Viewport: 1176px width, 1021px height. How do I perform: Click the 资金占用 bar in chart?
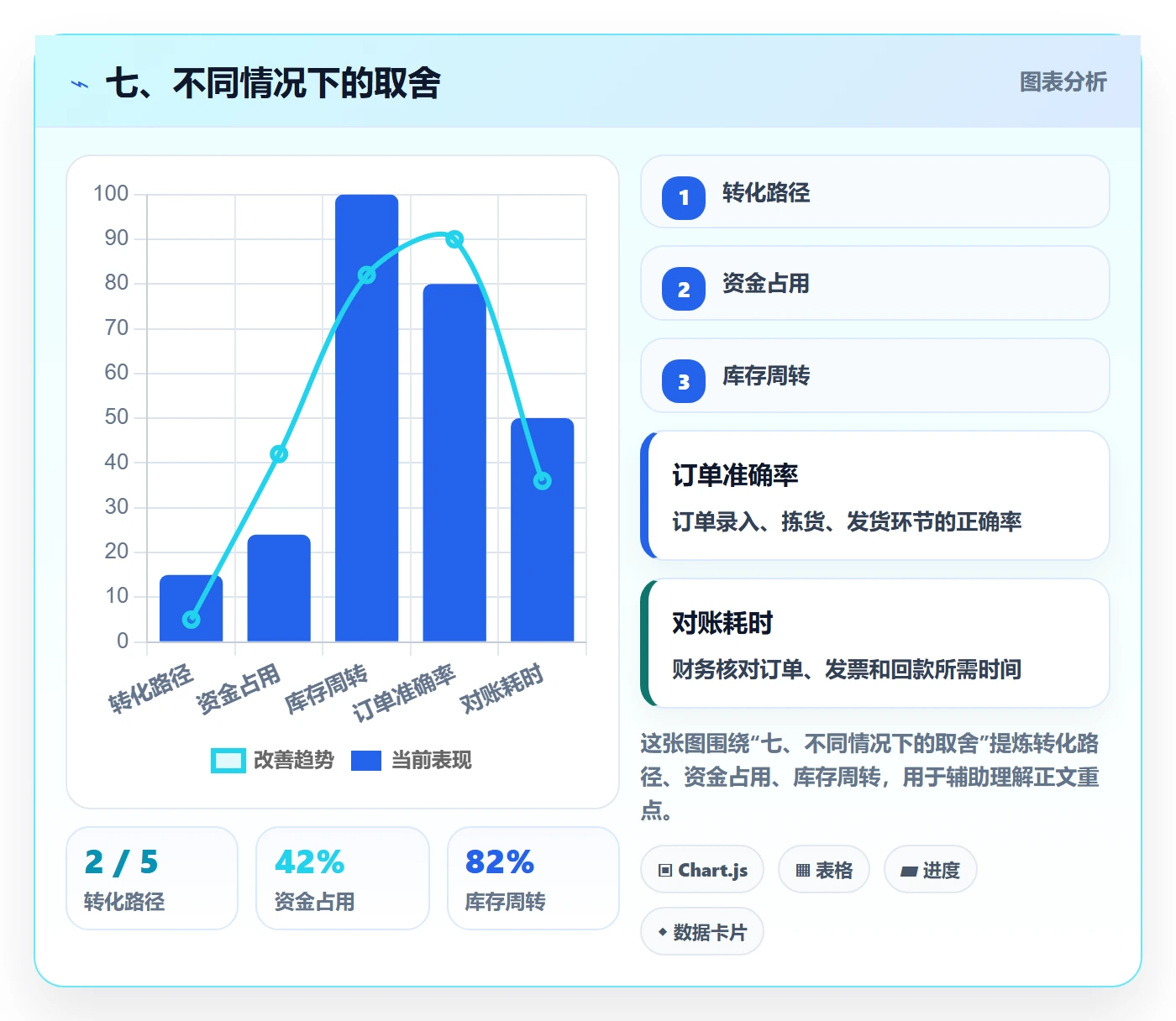pos(279,588)
